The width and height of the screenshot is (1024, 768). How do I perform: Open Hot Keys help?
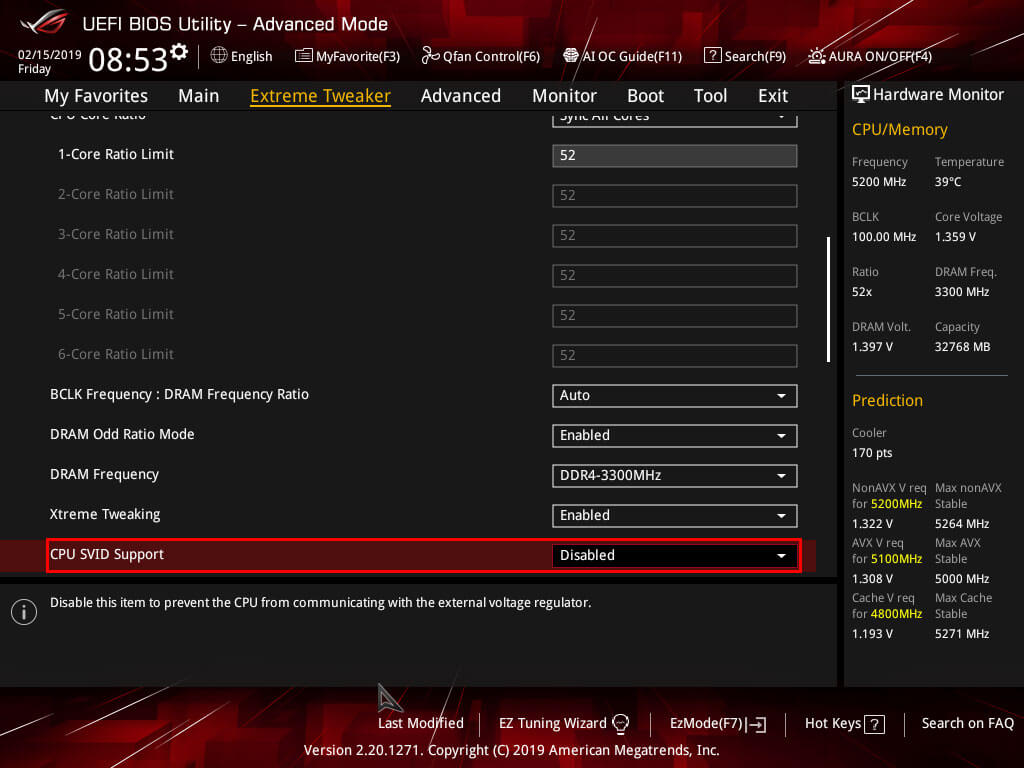tap(845, 724)
